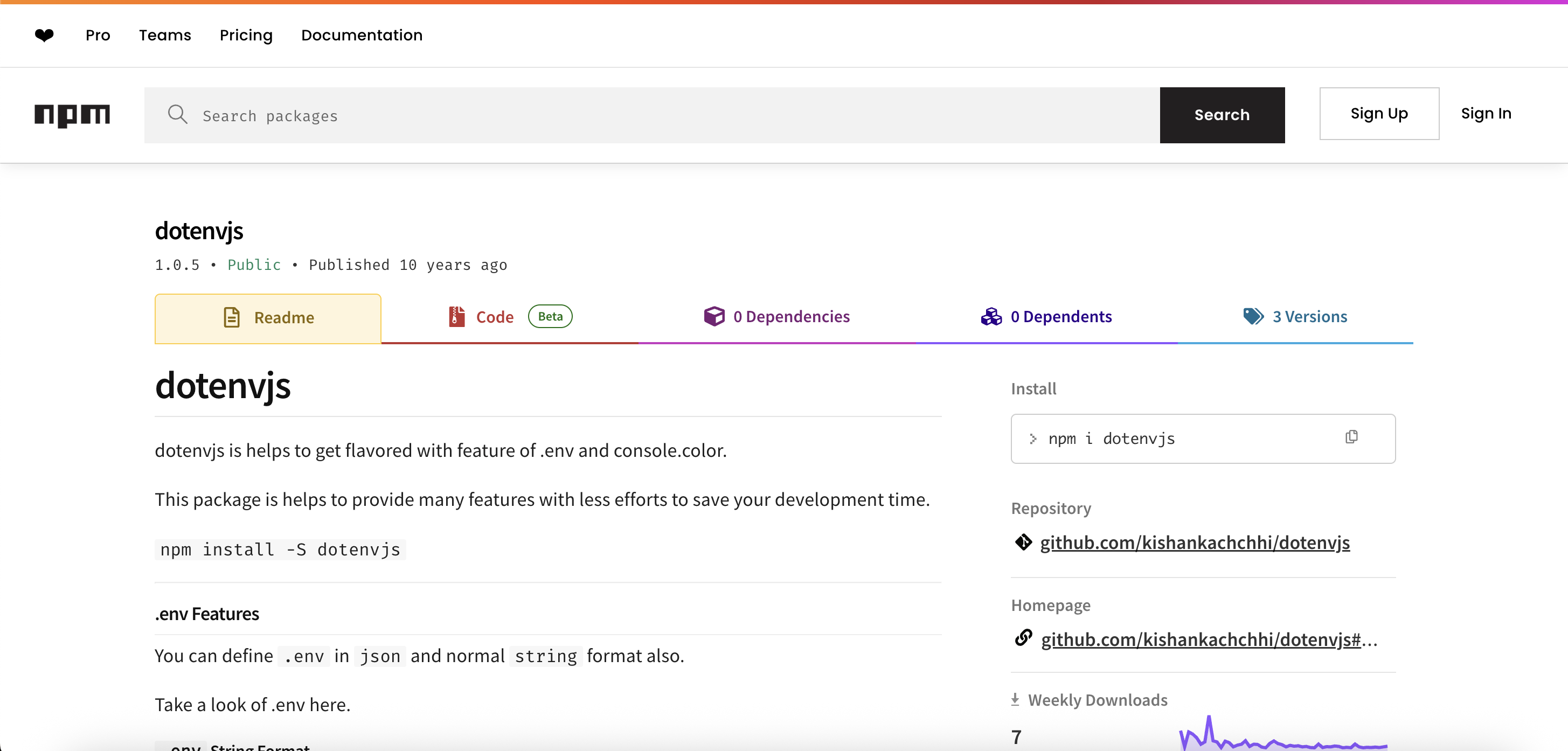
Task: Click the zip file icon on the Code tab
Action: tap(455, 316)
